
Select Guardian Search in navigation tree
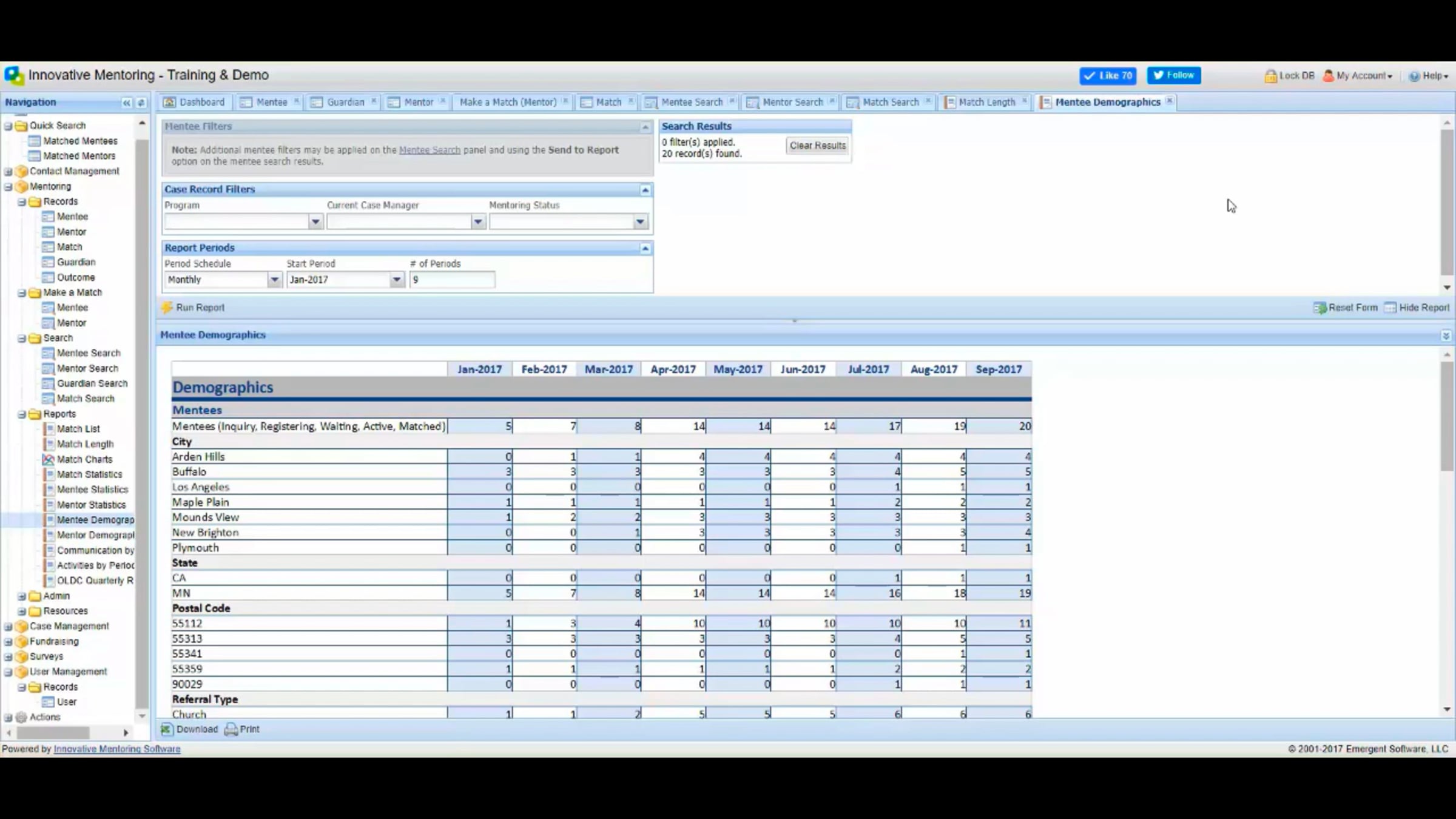pos(92,383)
